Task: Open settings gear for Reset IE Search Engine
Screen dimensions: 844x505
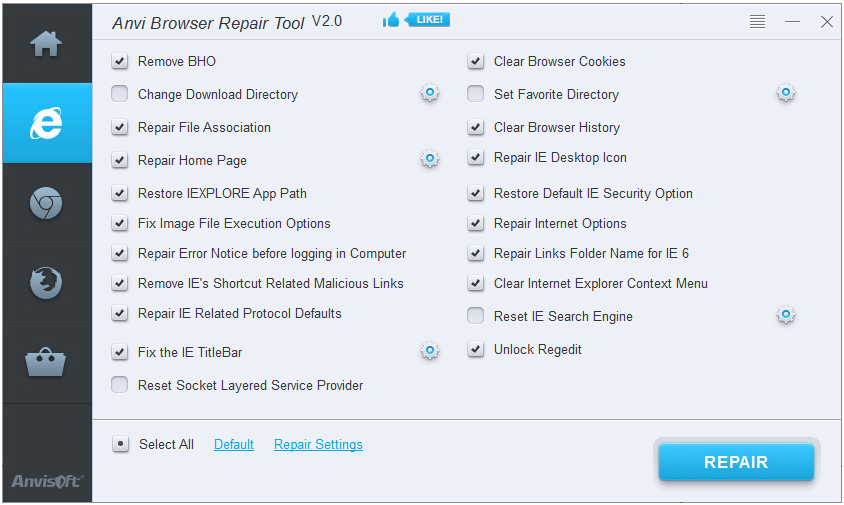Action: coord(786,316)
